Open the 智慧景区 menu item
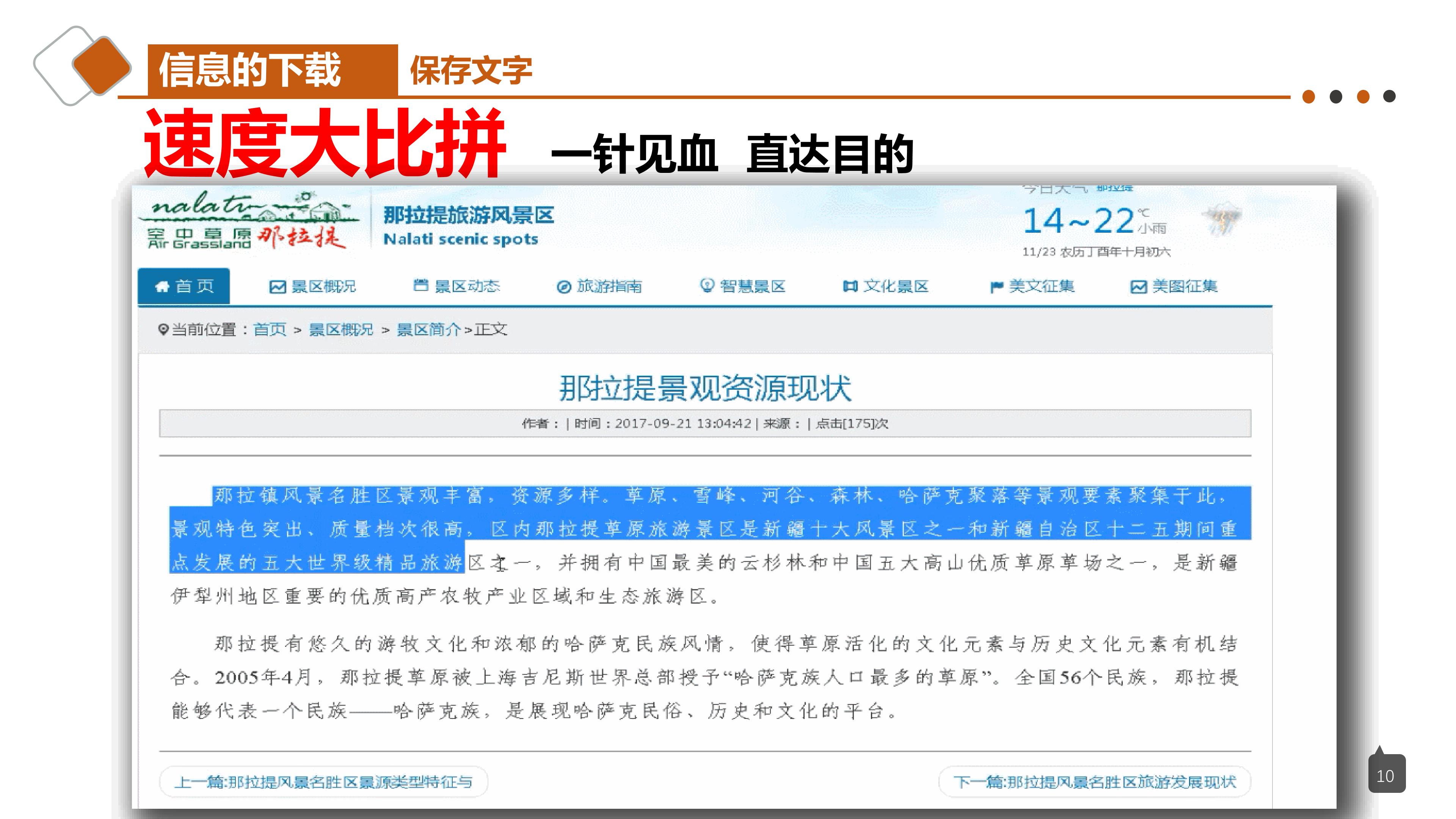The image size is (1456, 819). coord(743,286)
